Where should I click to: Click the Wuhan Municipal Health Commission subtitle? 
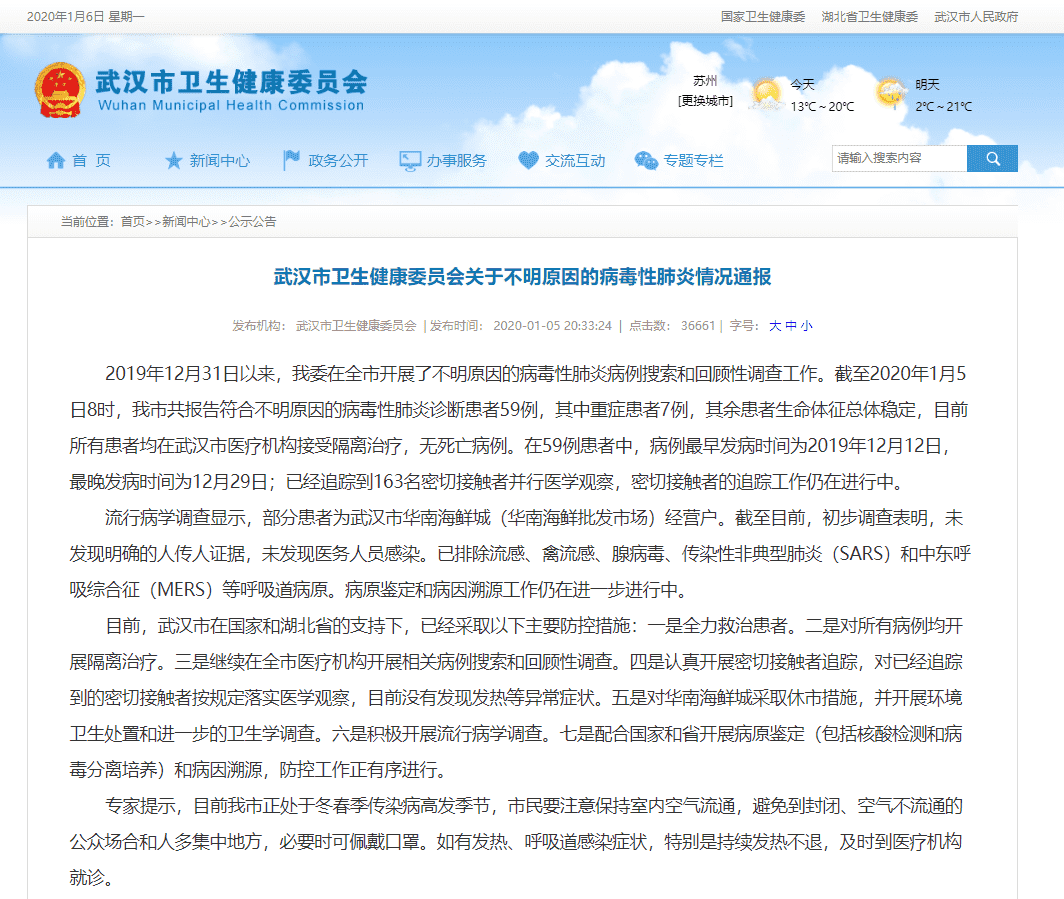pos(231,105)
